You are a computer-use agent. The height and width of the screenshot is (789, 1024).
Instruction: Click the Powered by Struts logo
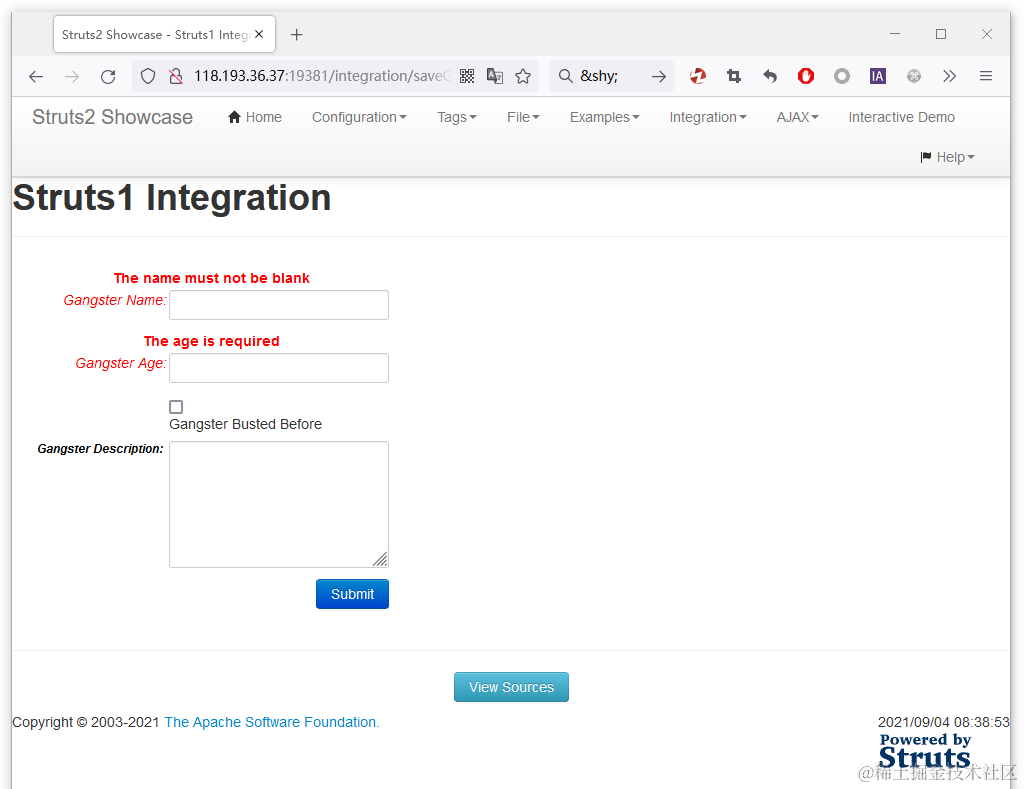tap(925, 751)
